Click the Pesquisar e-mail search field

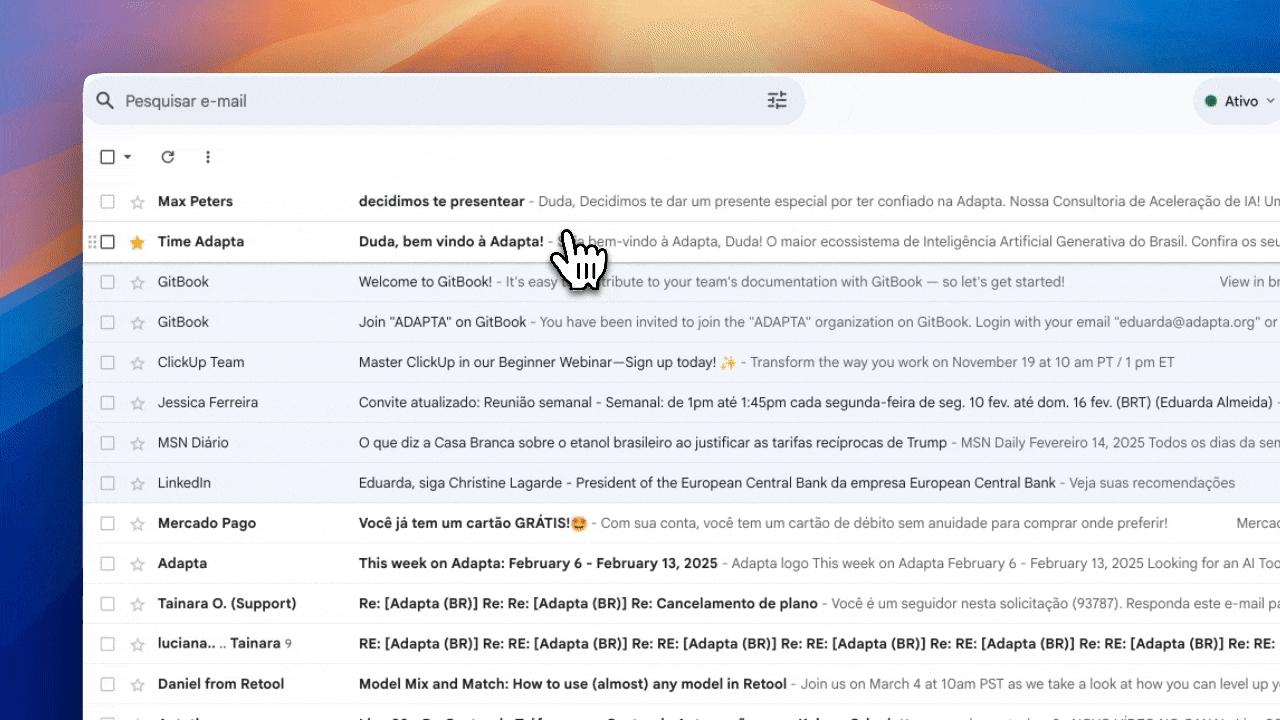(400, 101)
